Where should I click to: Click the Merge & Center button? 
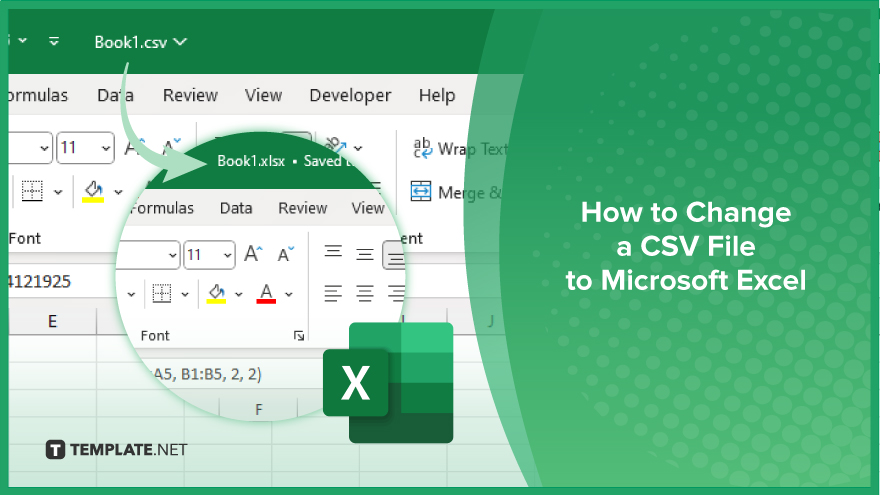pyautogui.click(x=456, y=192)
